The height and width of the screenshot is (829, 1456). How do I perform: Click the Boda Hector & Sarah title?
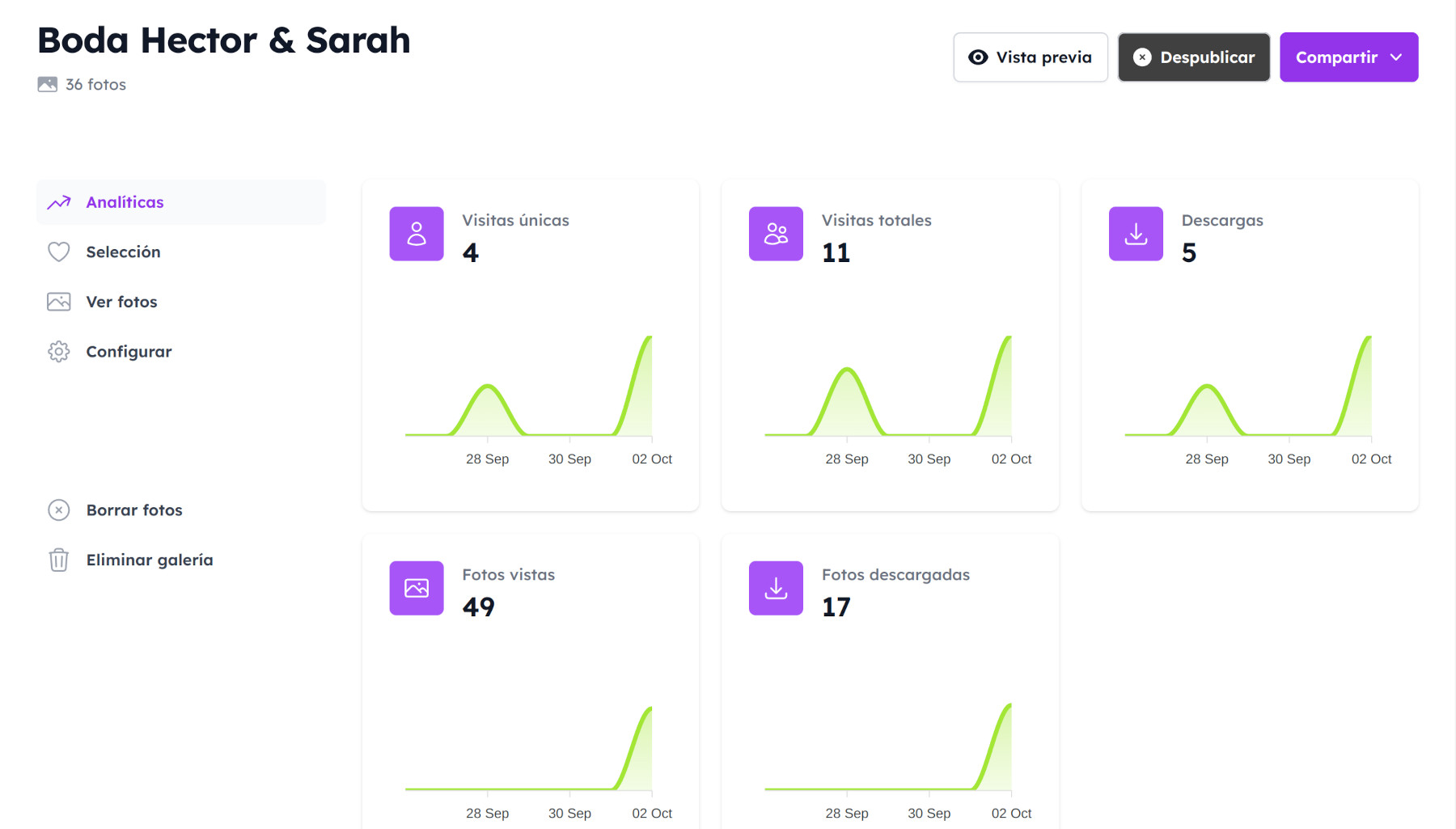pyautogui.click(x=224, y=40)
